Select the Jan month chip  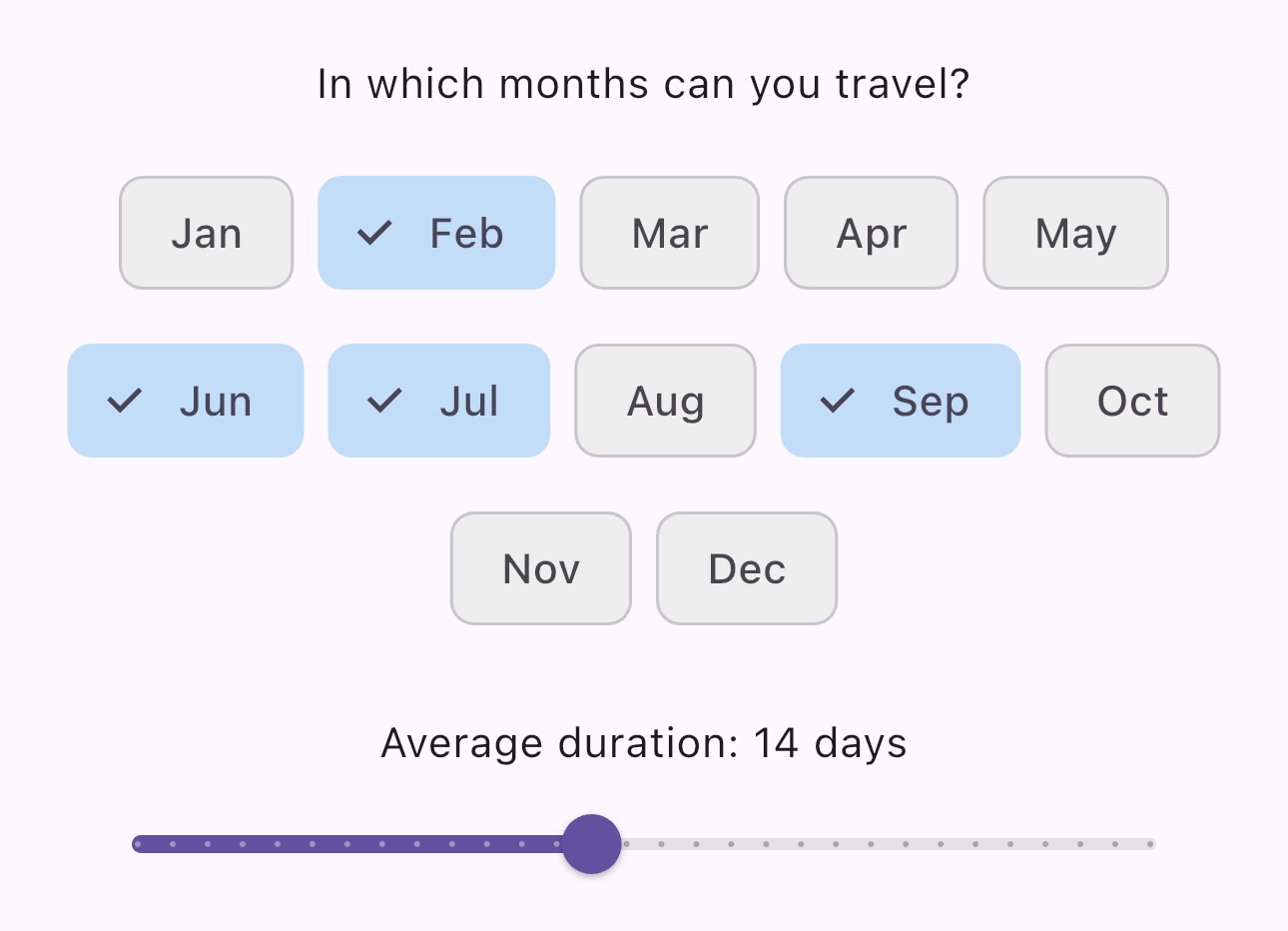click(206, 233)
